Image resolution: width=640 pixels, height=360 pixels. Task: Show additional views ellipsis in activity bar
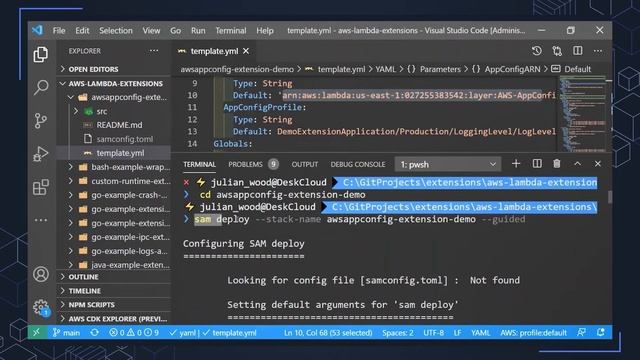(41, 220)
